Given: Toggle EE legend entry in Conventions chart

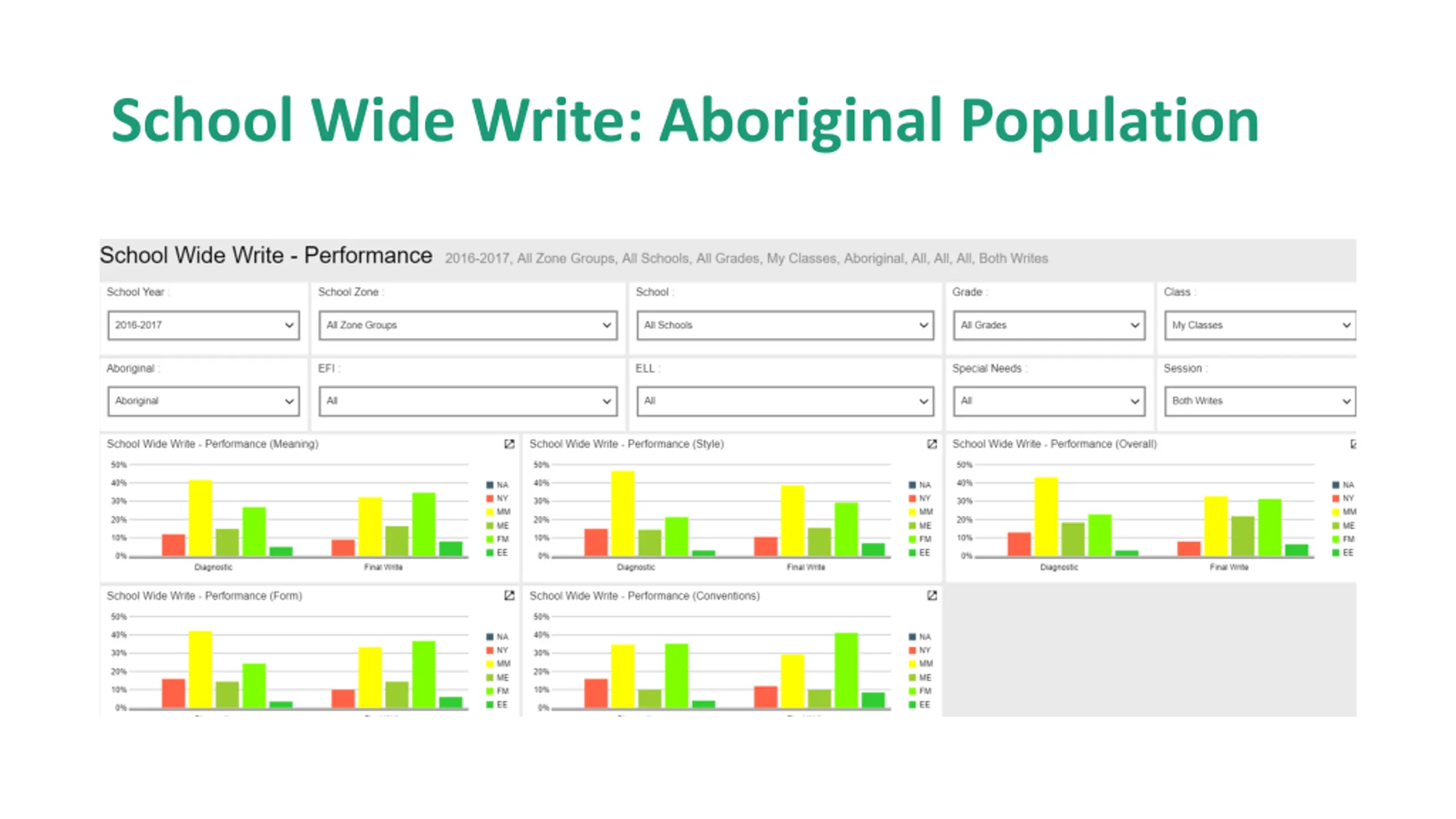Looking at the screenshot, I should click(924, 705).
